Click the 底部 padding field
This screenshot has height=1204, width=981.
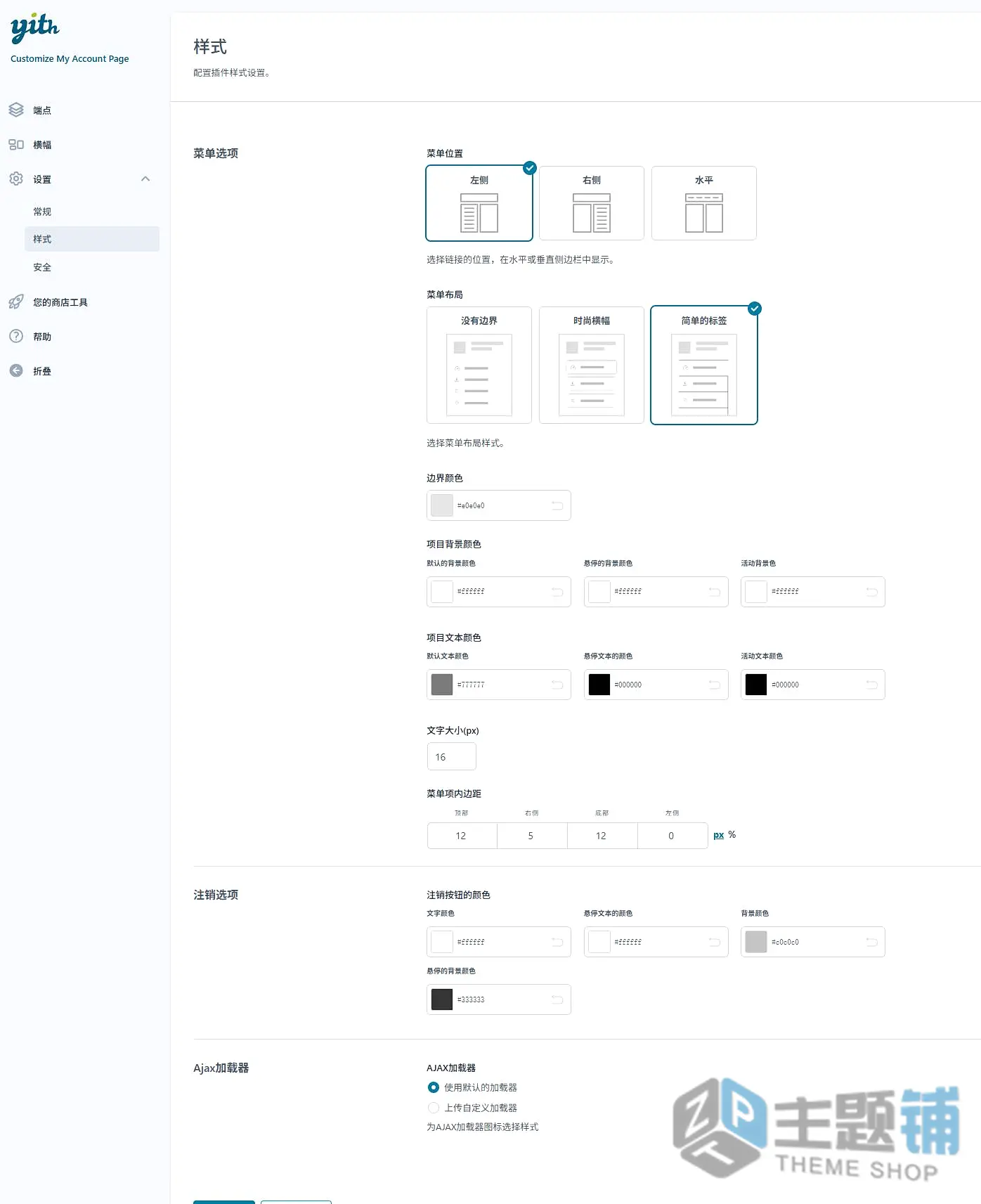click(x=603, y=836)
